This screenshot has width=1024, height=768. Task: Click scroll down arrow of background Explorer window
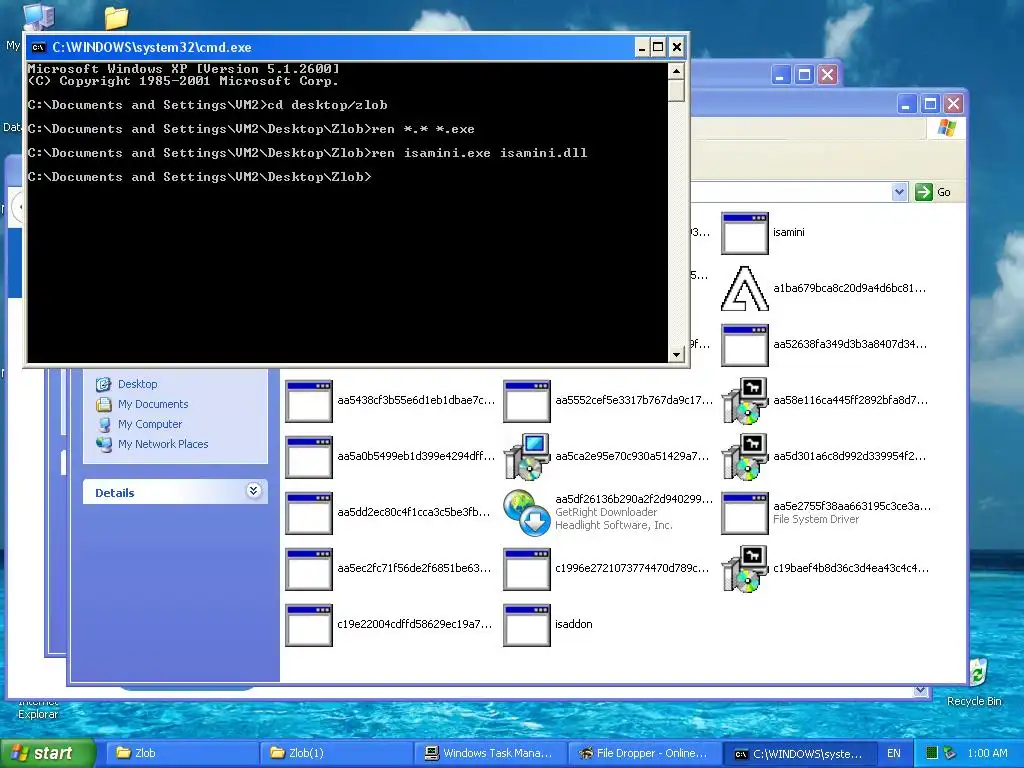(x=921, y=690)
